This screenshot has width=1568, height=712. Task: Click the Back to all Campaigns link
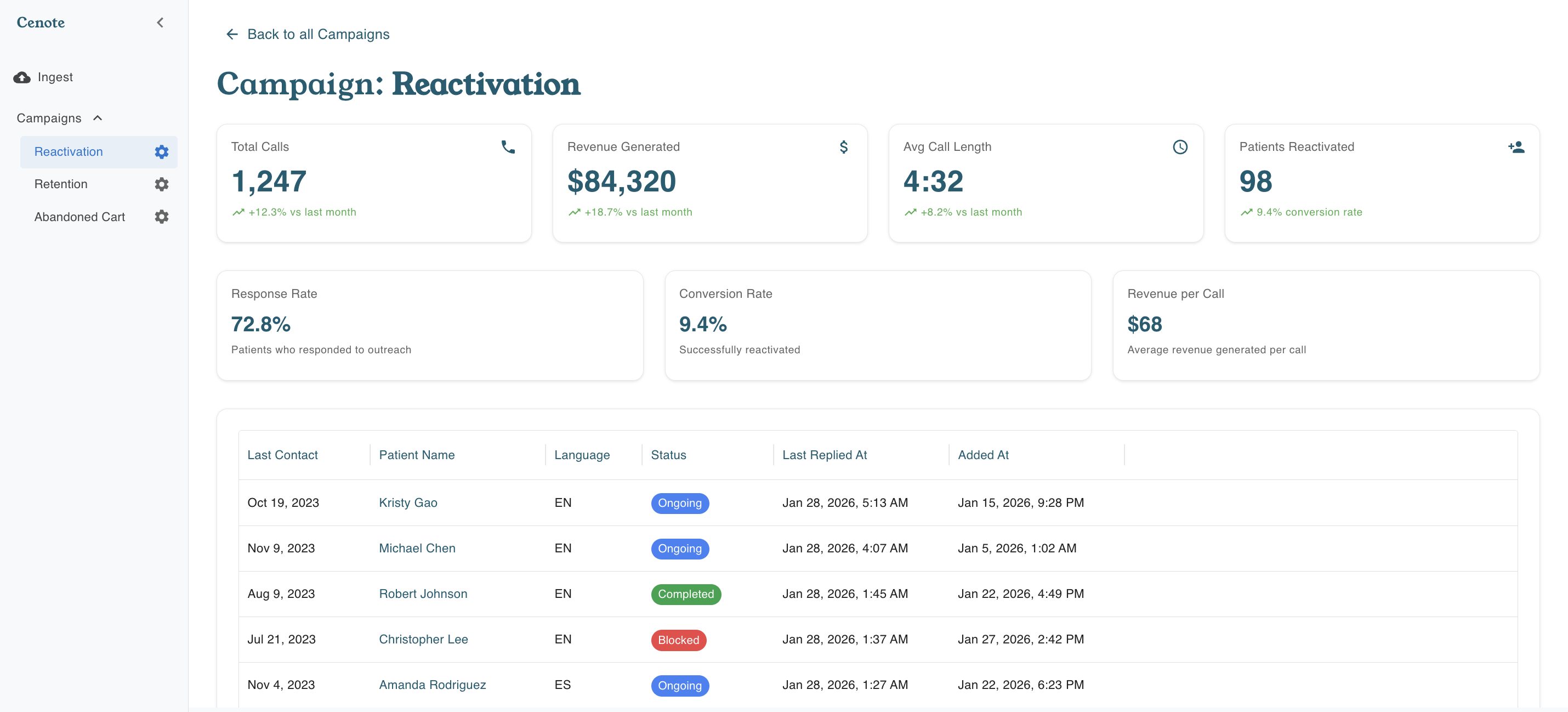[x=318, y=34]
